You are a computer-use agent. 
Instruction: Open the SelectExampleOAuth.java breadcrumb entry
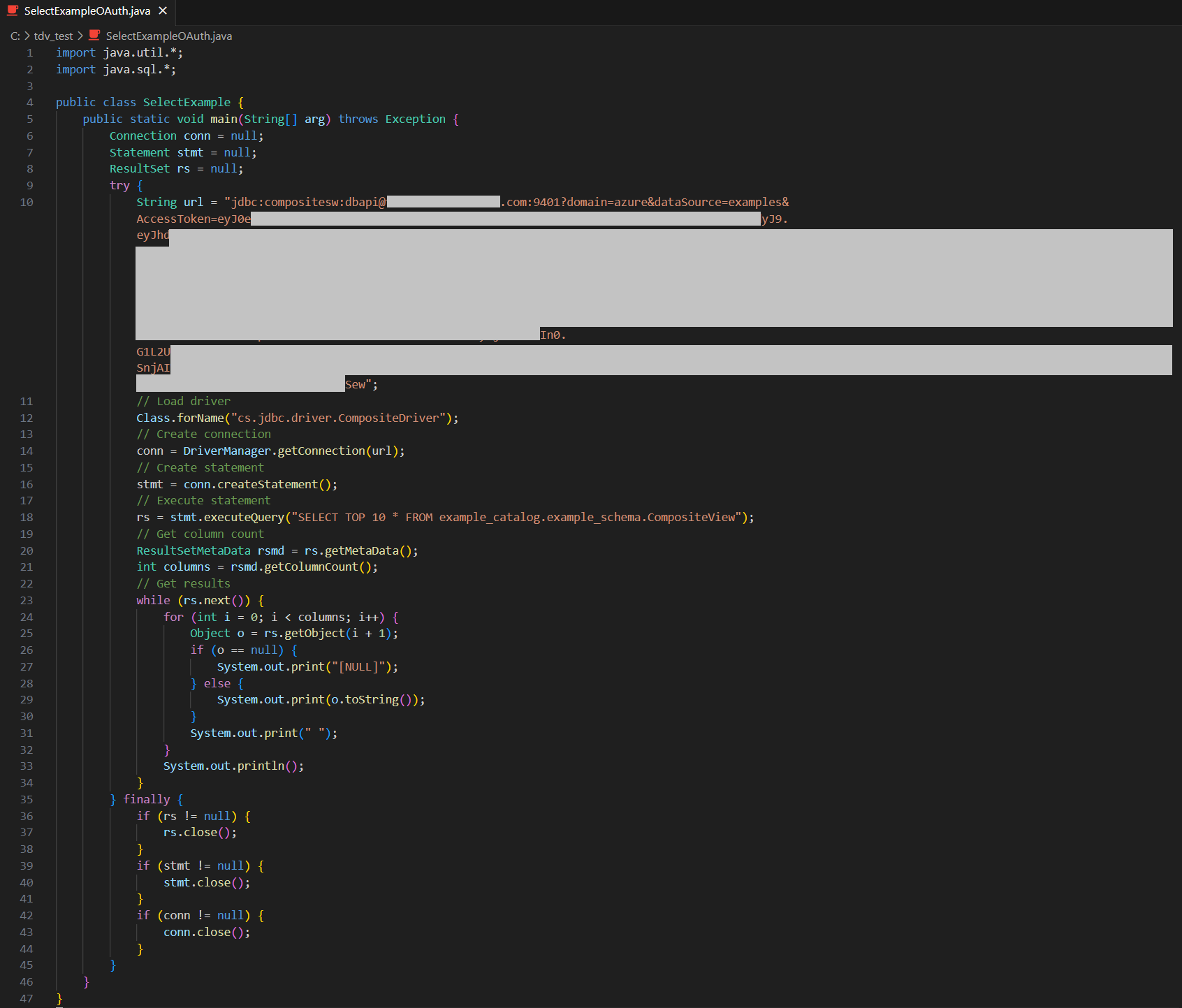(168, 36)
